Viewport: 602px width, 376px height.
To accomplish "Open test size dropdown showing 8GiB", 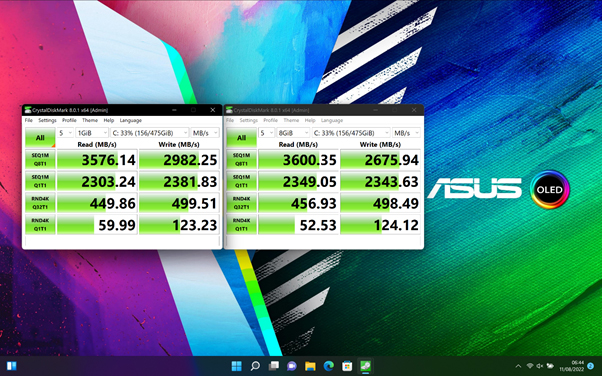I will (293, 133).
